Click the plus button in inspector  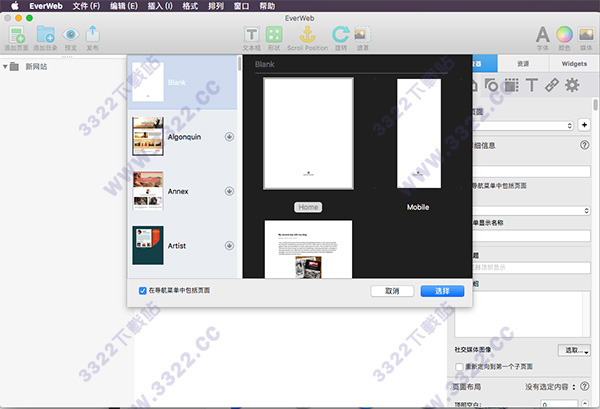point(584,125)
